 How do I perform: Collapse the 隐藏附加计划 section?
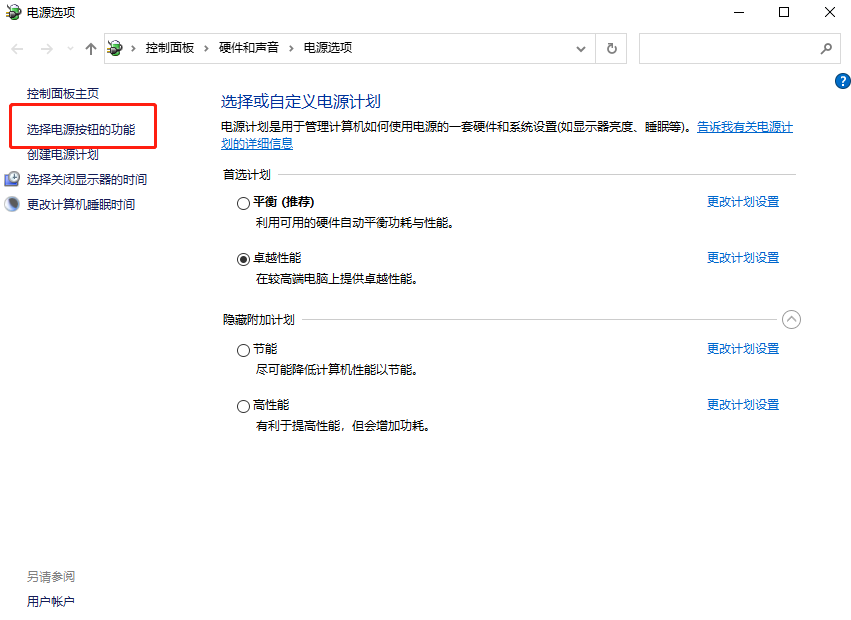(791, 319)
